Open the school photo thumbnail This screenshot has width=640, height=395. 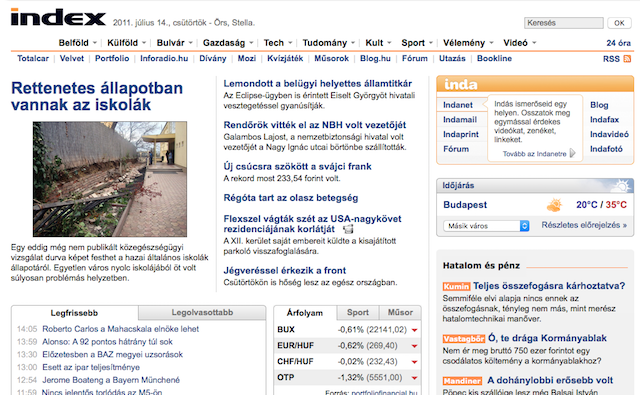tap(110, 179)
